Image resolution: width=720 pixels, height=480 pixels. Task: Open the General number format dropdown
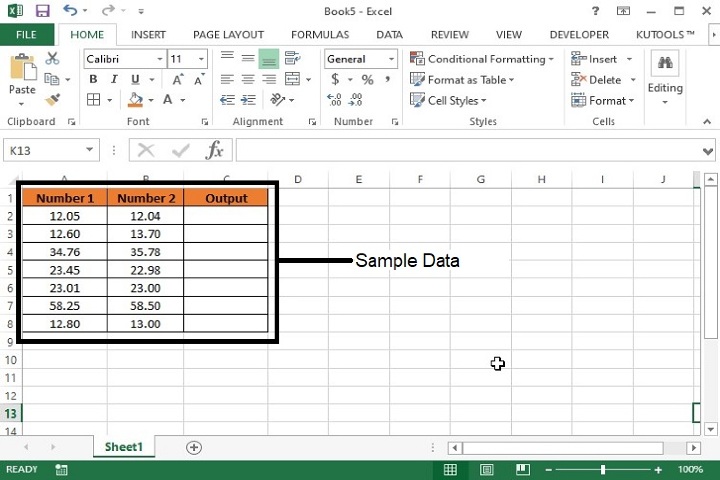pyautogui.click(x=391, y=59)
